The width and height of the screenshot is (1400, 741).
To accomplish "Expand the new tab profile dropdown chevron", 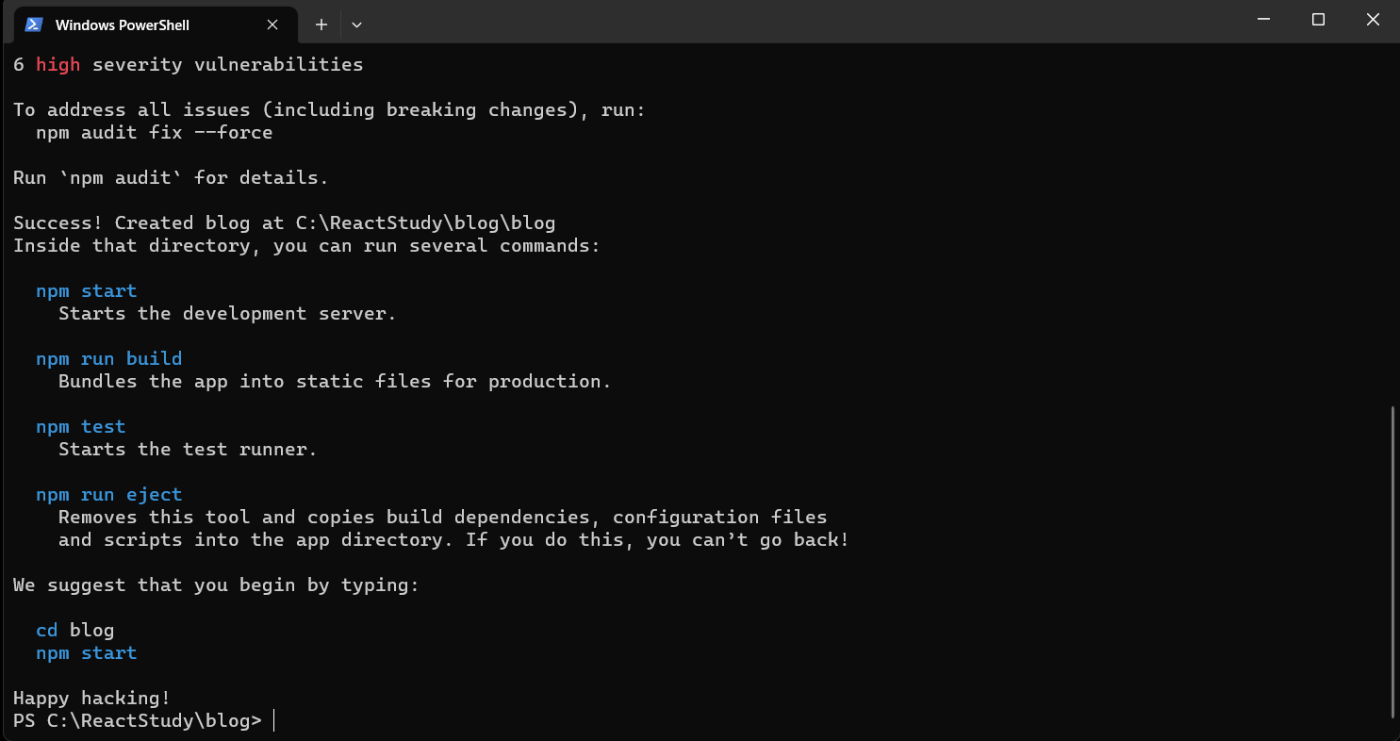I will pyautogui.click(x=357, y=24).
